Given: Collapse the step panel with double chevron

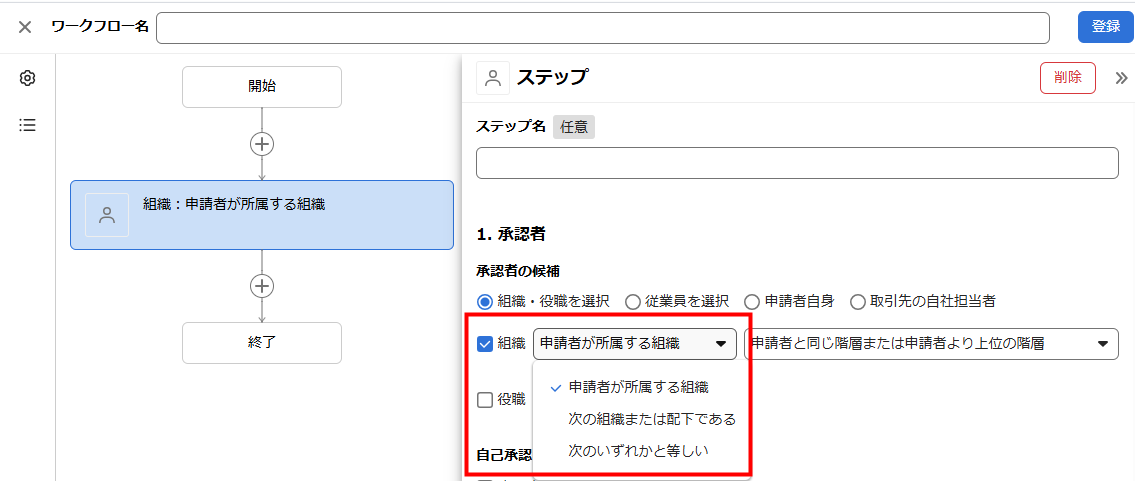Looking at the screenshot, I should [1121, 78].
